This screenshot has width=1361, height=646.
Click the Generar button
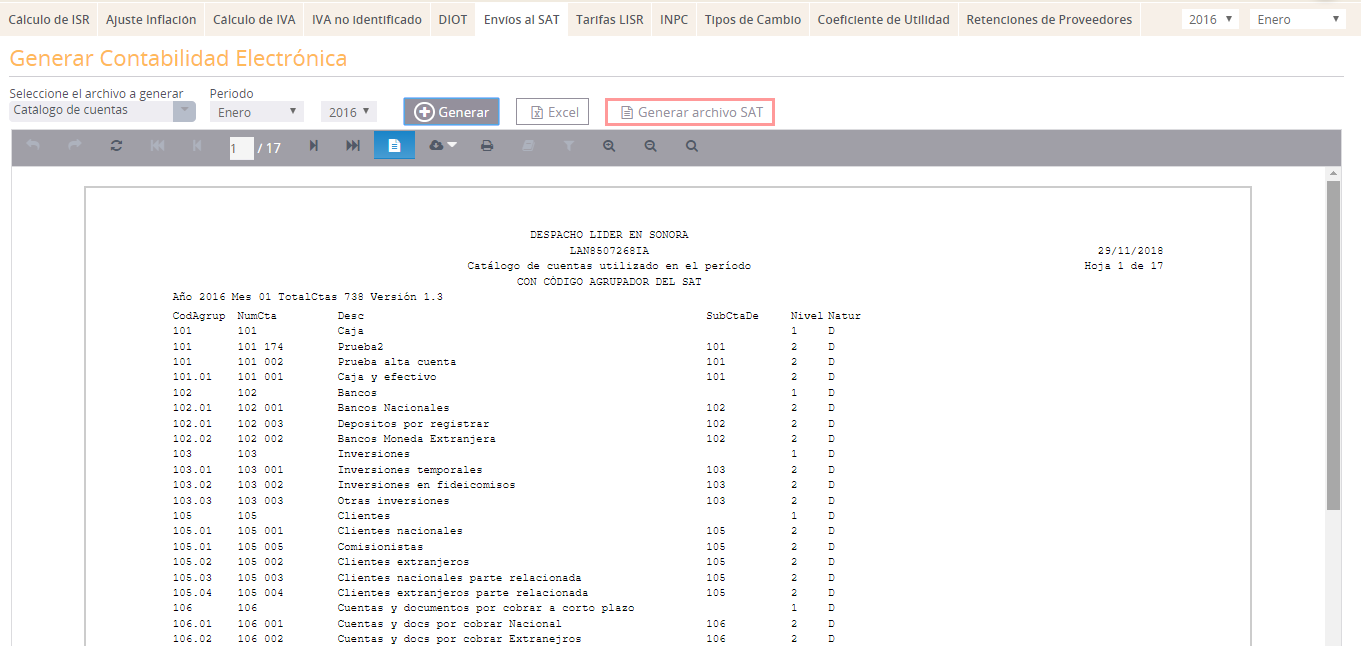tap(451, 112)
